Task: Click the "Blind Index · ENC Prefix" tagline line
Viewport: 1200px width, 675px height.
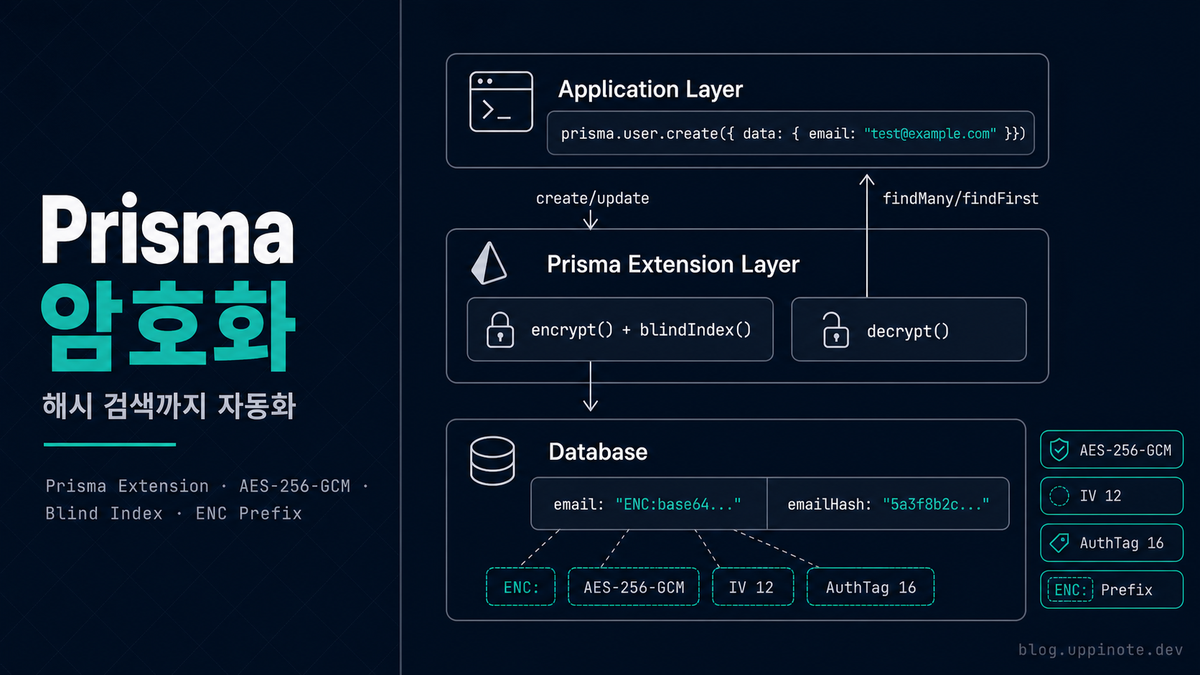Action: (174, 513)
